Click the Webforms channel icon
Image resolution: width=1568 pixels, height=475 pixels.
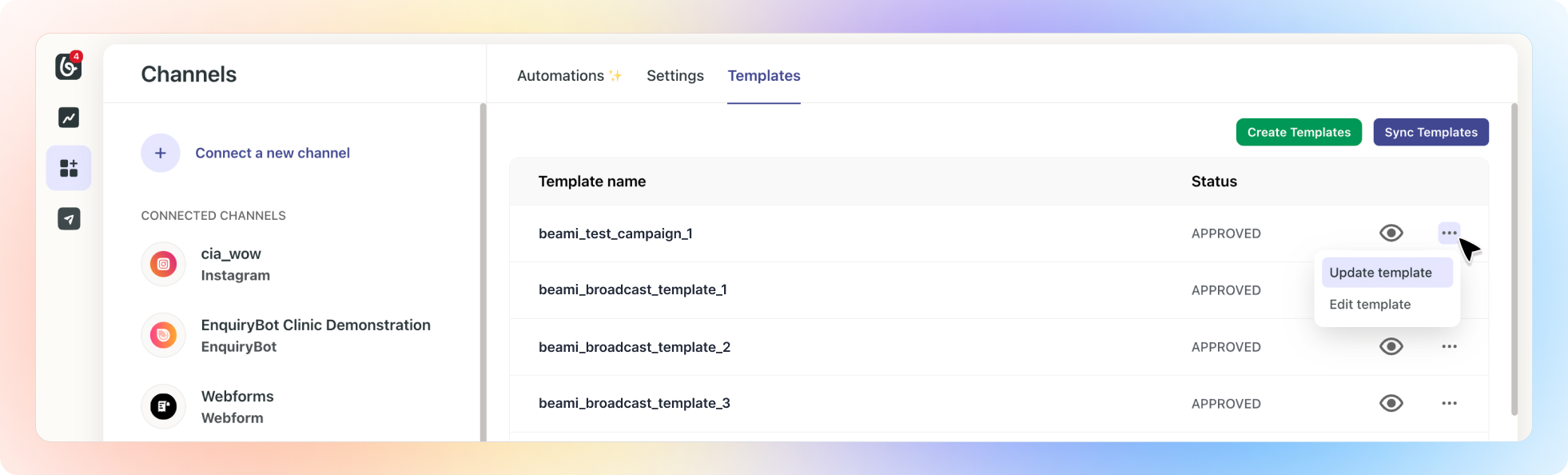click(163, 406)
